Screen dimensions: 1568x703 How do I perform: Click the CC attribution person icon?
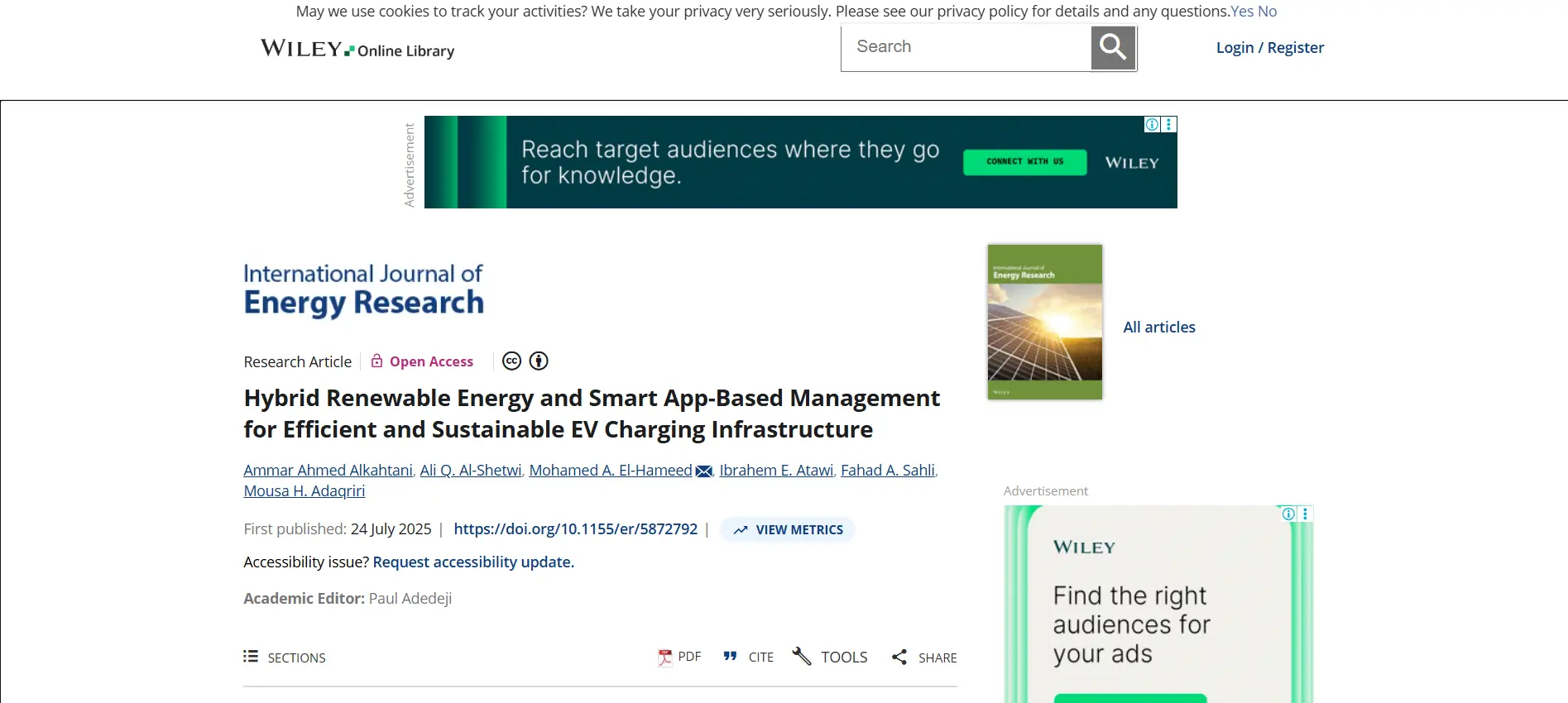[539, 361]
